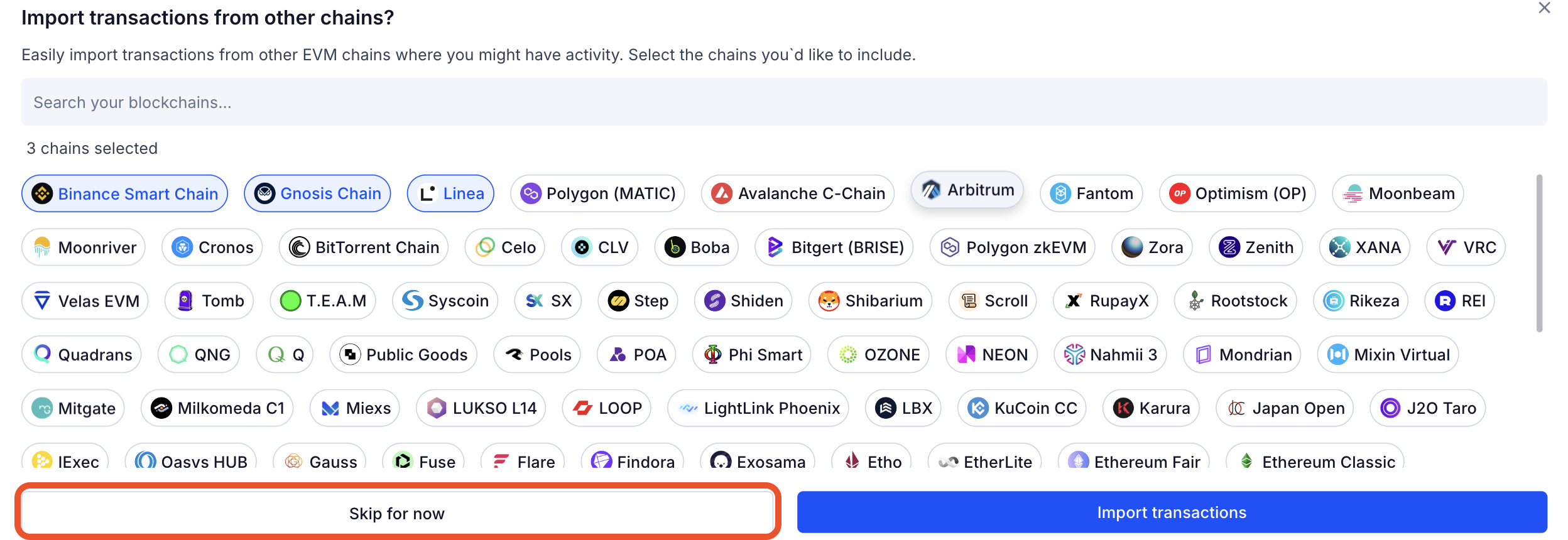Screen dimensions: 1568x540
Task: Click the Optimism OP red icon
Action: coord(1180,193)
